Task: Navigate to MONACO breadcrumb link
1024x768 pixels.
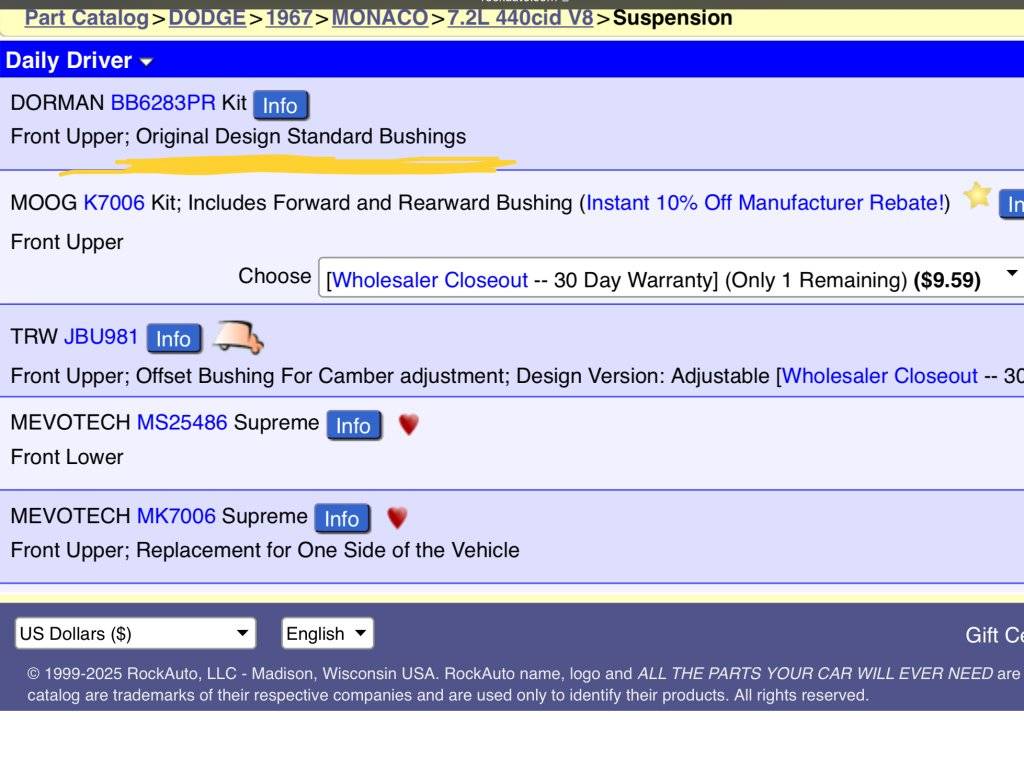Action: (379, 17)
